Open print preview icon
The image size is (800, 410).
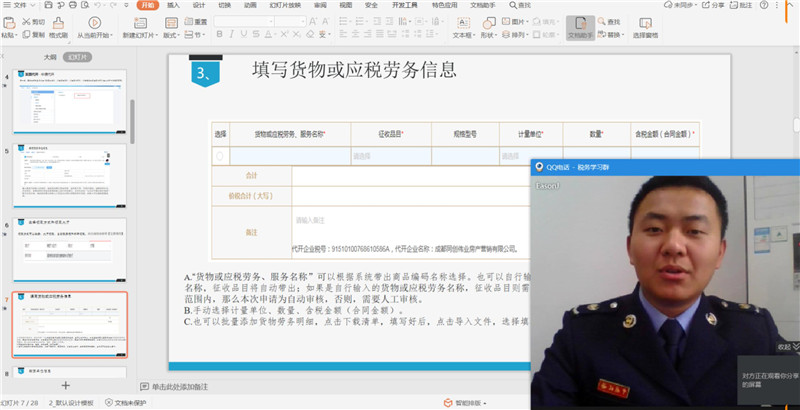[x=85, y=5]
